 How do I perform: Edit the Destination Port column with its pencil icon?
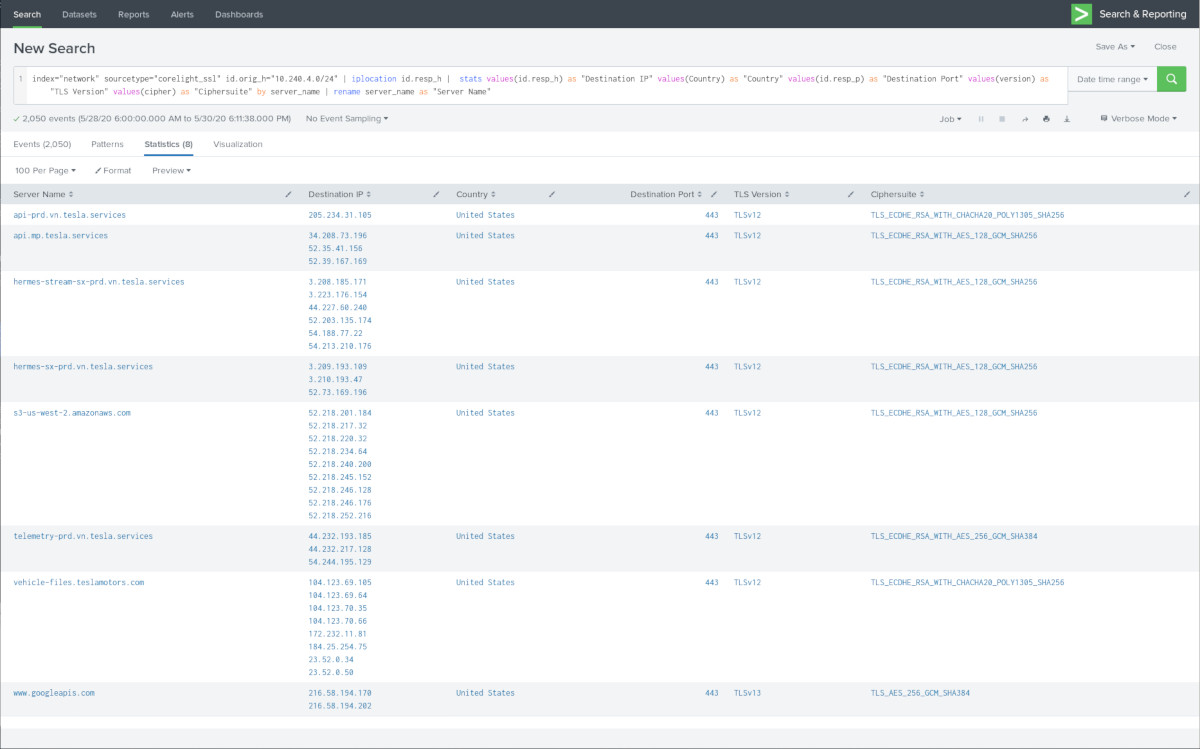click(713, 194)
